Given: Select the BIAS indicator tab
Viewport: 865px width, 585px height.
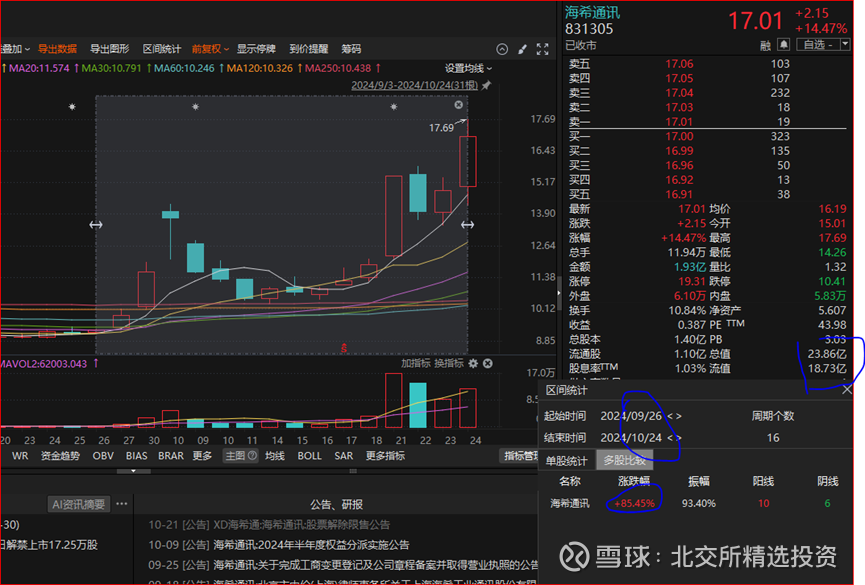Looking at the screenshot, I should [x=136, y=456].
